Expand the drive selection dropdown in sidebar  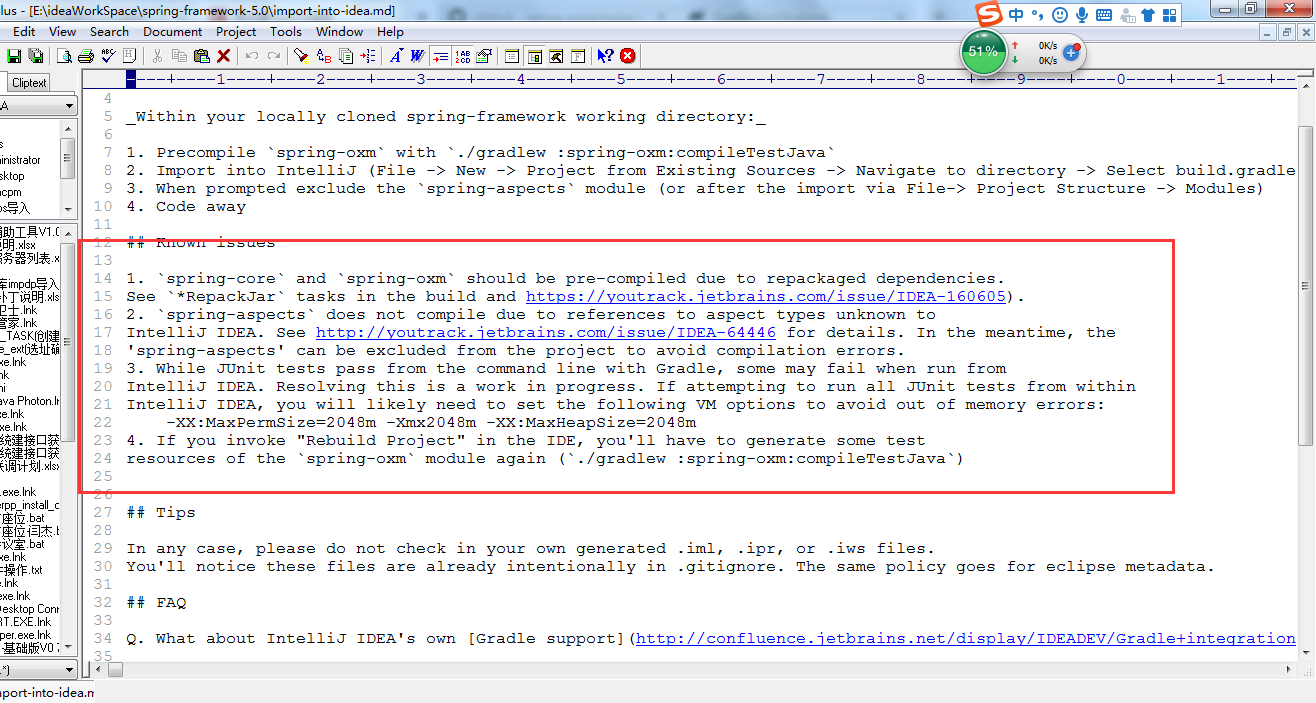69,106
